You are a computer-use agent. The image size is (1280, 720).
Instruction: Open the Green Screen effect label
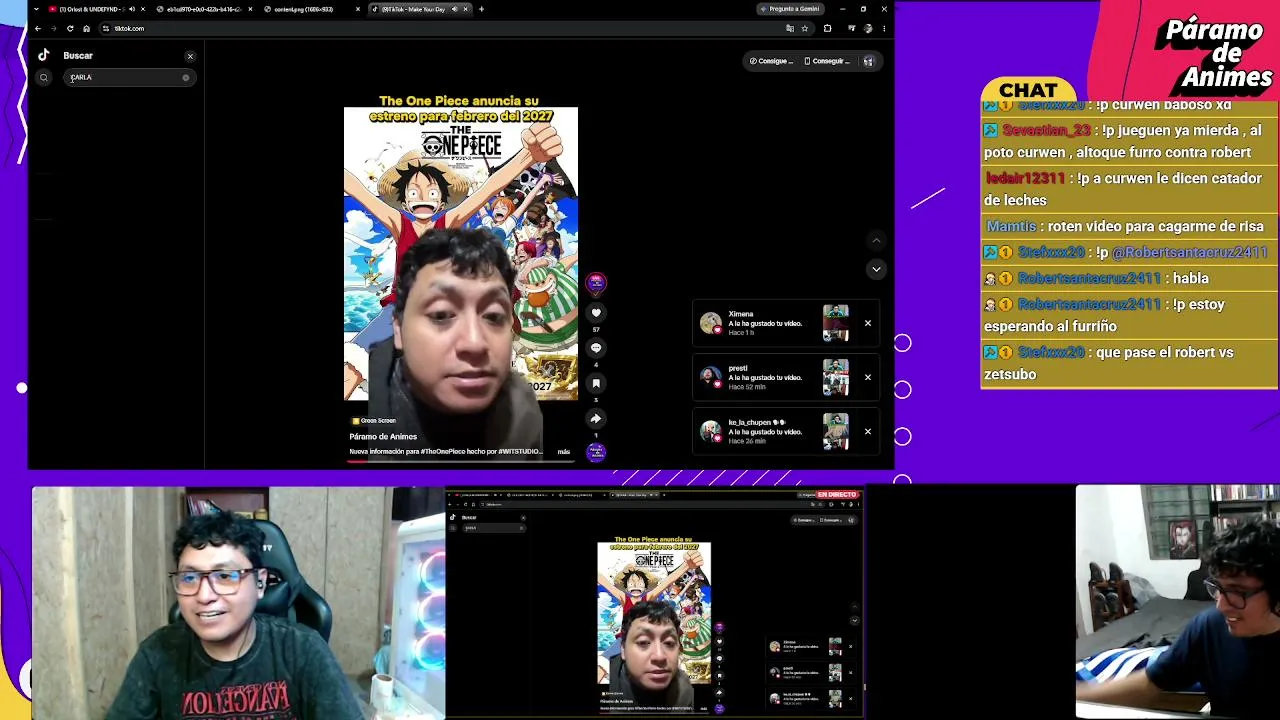click(373, 421)
